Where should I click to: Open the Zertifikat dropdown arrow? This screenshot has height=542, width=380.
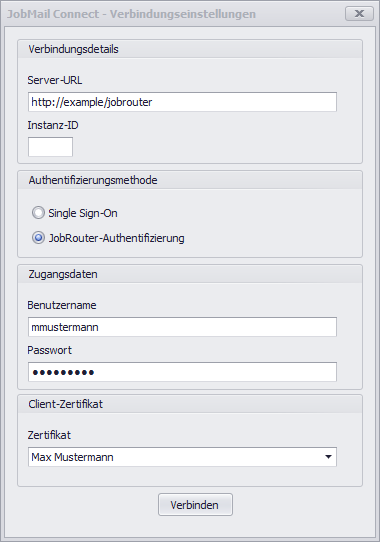[328, 457]
